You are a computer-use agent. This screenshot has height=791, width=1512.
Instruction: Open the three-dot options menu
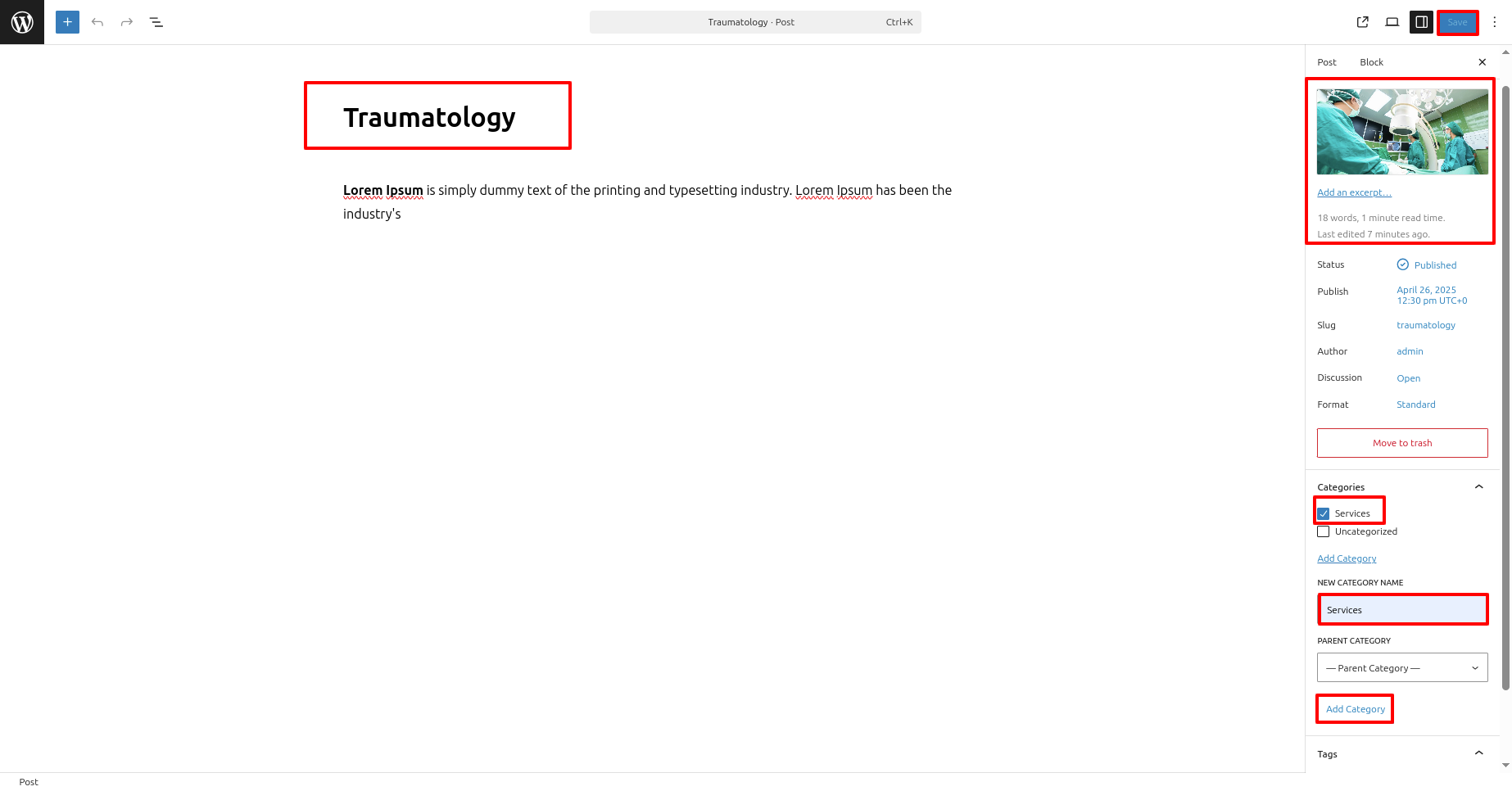coord(1495,22)
